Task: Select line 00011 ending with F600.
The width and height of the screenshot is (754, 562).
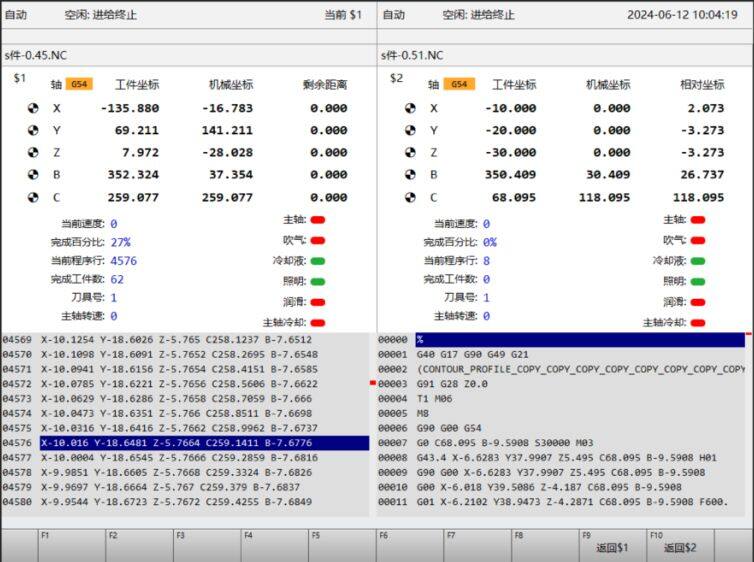Action: coord(561,501)
